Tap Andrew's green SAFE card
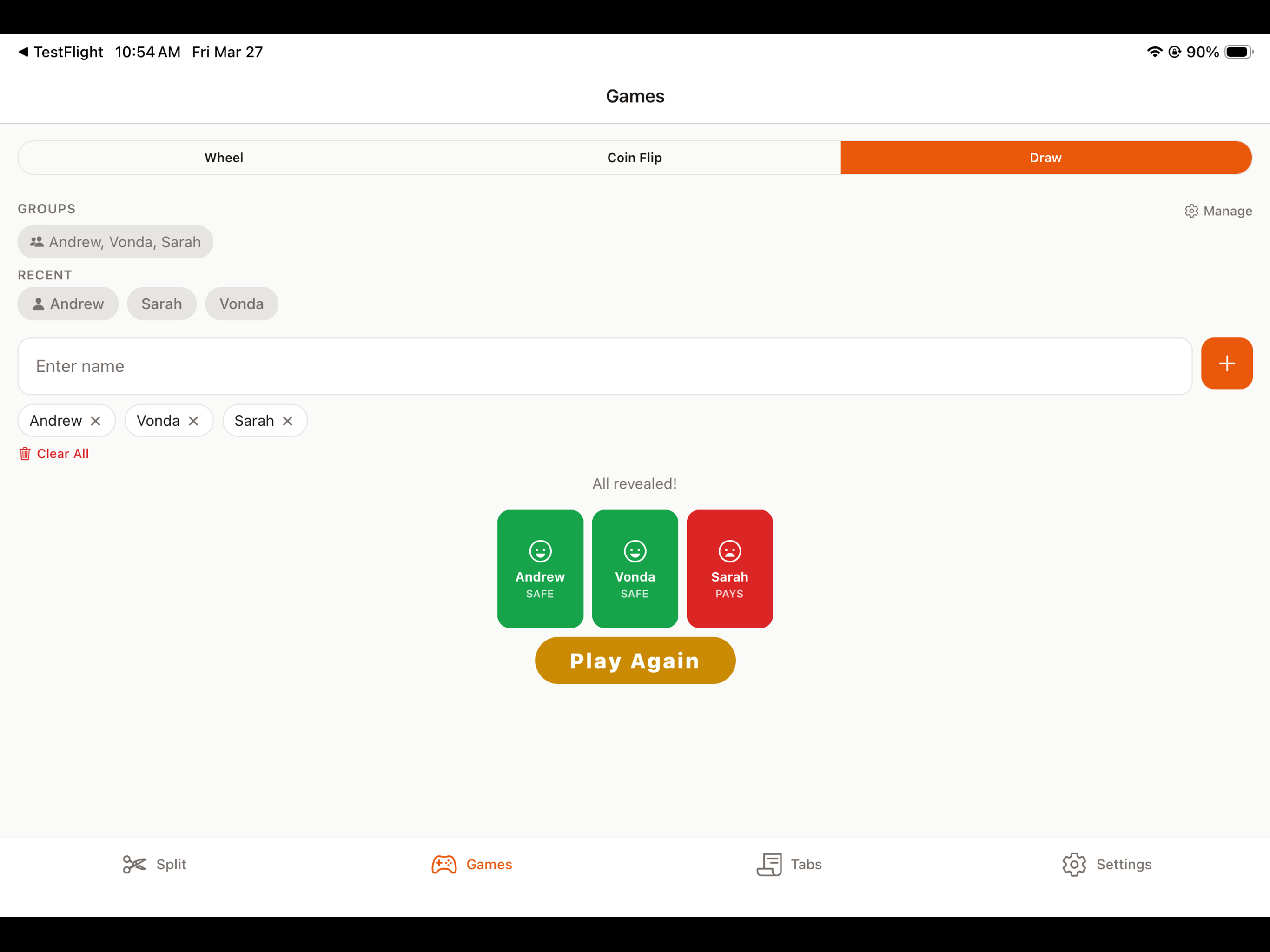1270x952 pixels. click(540, 569)
